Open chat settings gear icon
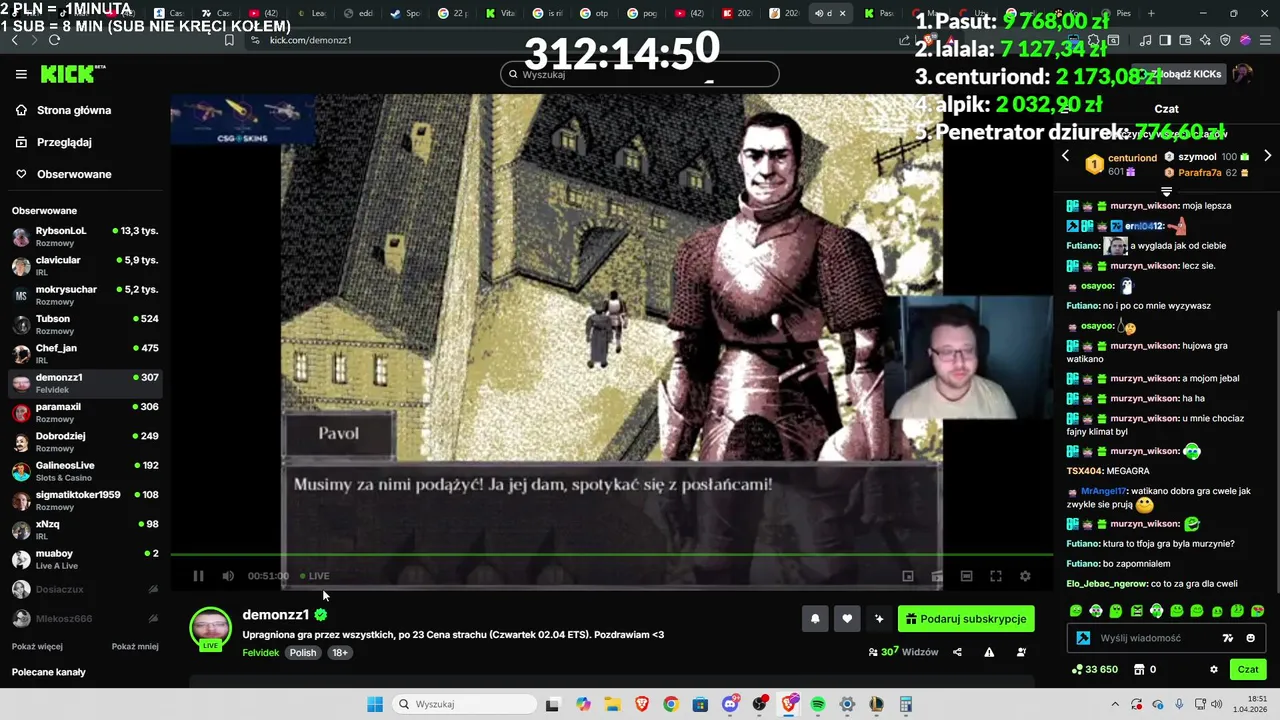 (1214, 670)
